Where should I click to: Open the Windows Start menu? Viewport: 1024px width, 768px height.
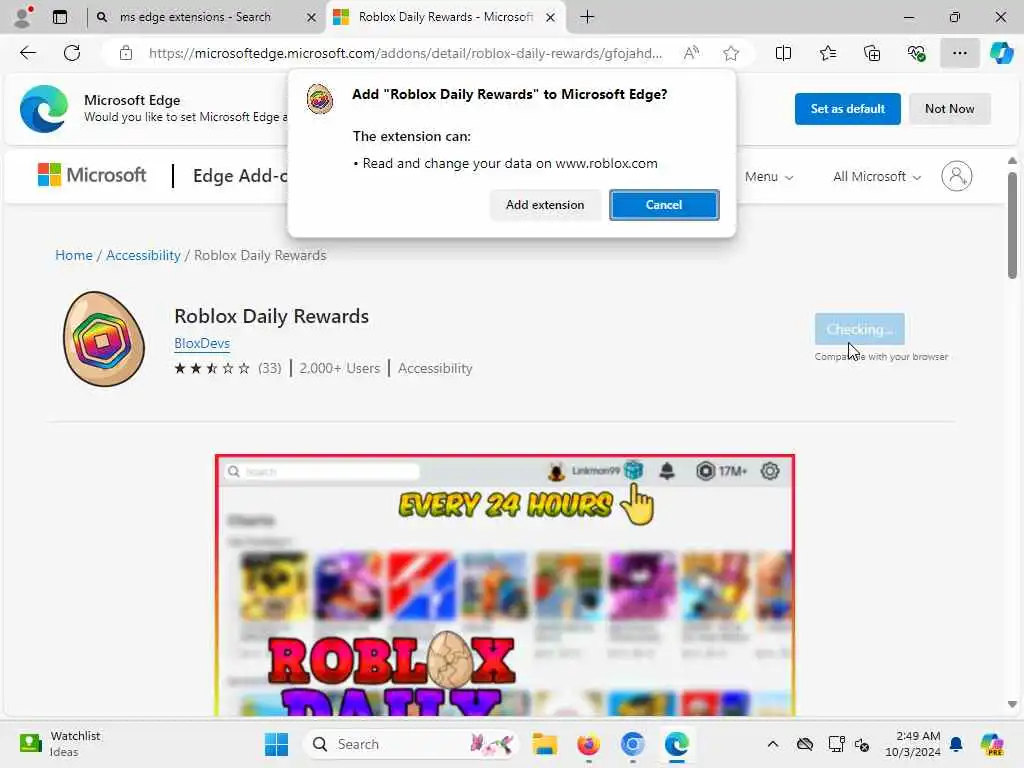[x=276, y=744]
